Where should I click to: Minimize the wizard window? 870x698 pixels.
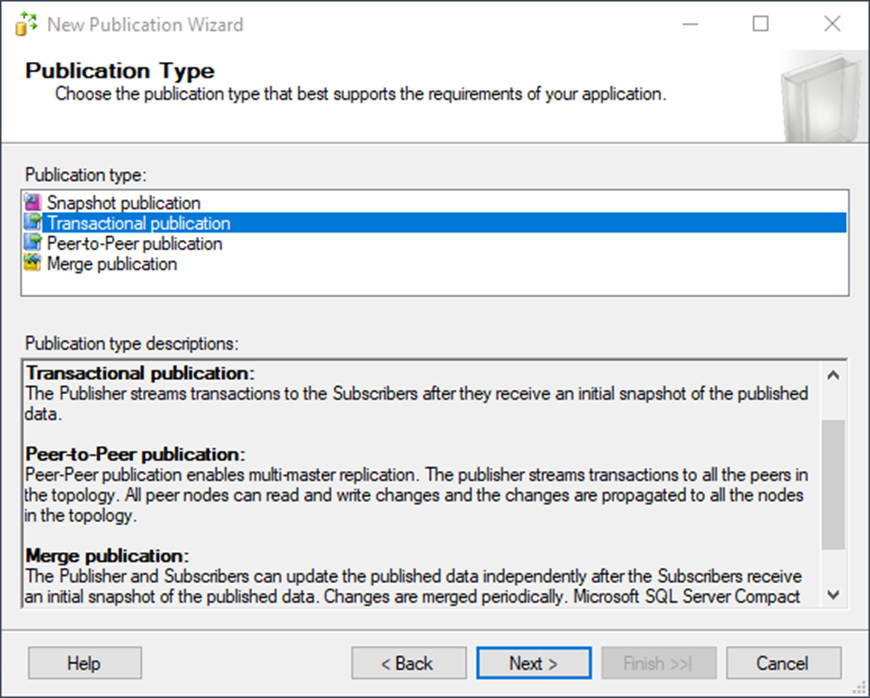(690, 24)
